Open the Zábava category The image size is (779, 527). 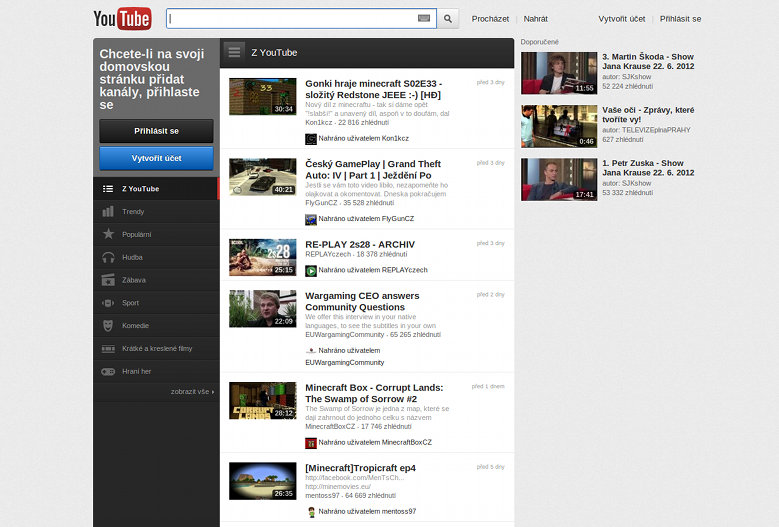156,280
